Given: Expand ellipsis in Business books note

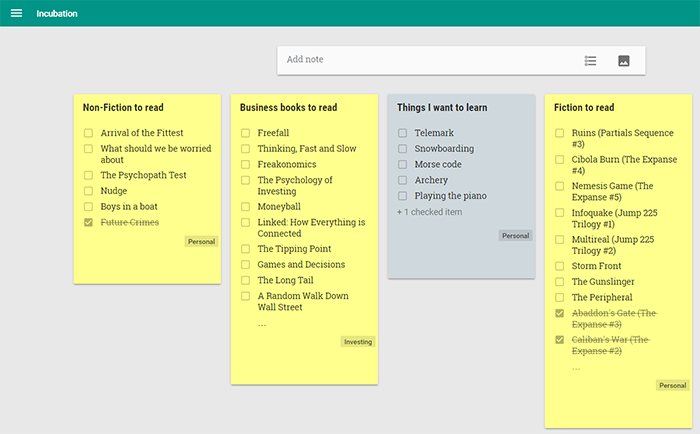Looking at the screenshot, I should 262,324.
